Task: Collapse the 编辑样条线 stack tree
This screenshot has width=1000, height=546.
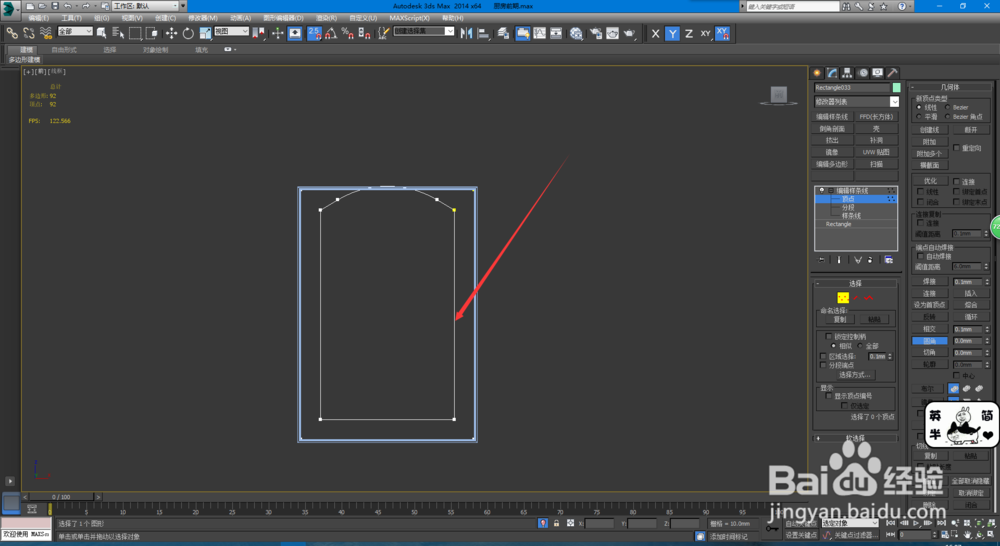Action: tap(830, 191)
